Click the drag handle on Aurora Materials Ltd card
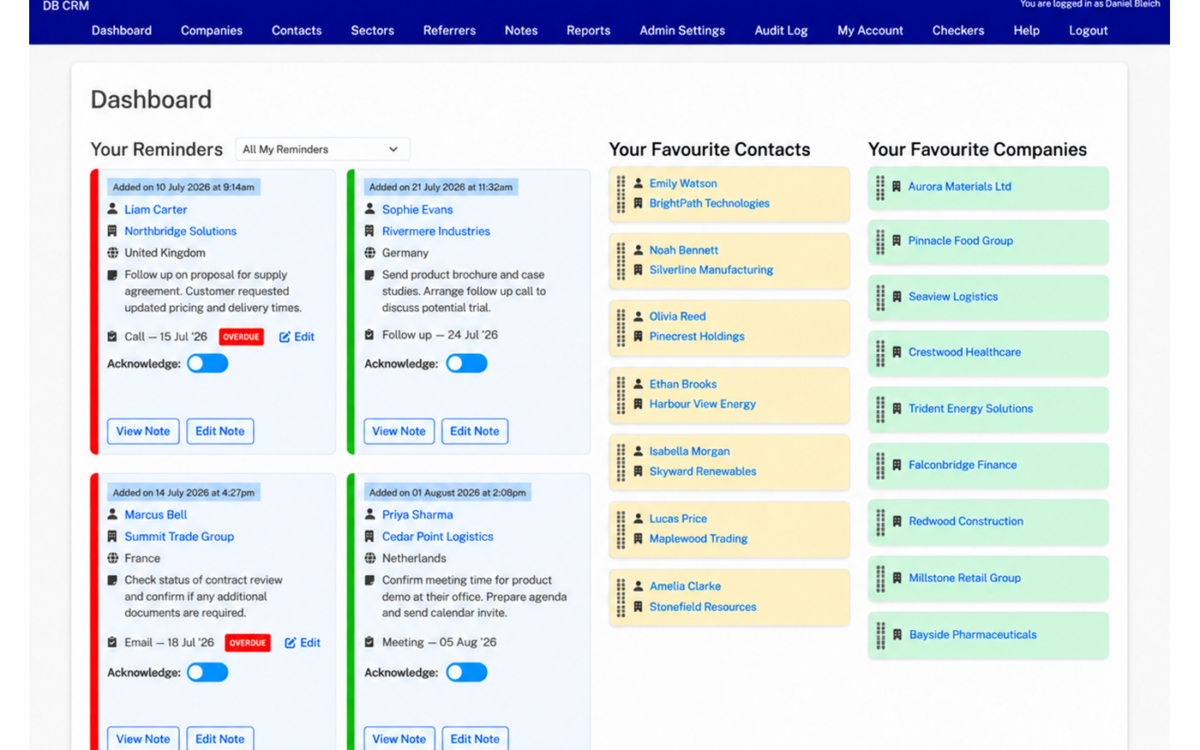This screenshot has height=750, width=1200. (880, 187)
